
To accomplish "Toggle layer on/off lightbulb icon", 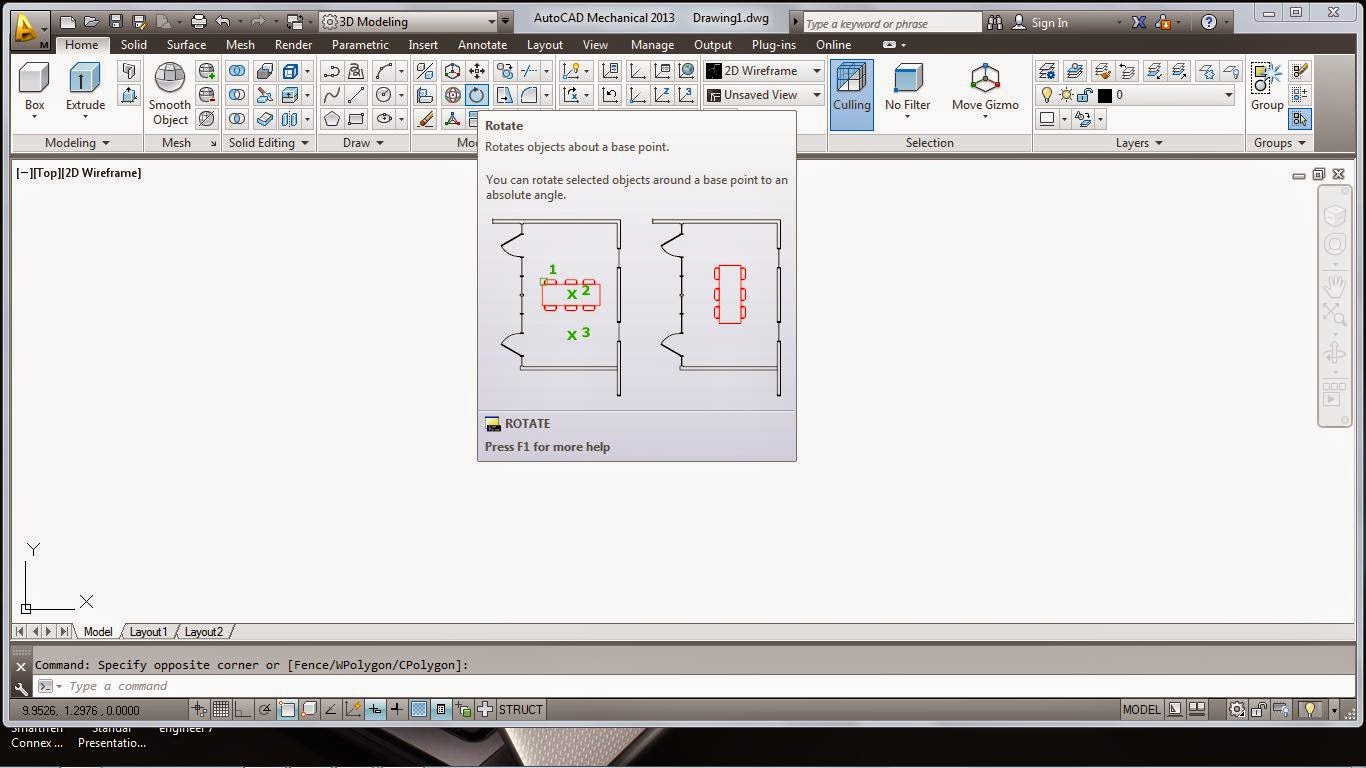I will [x=1047, y=95].
